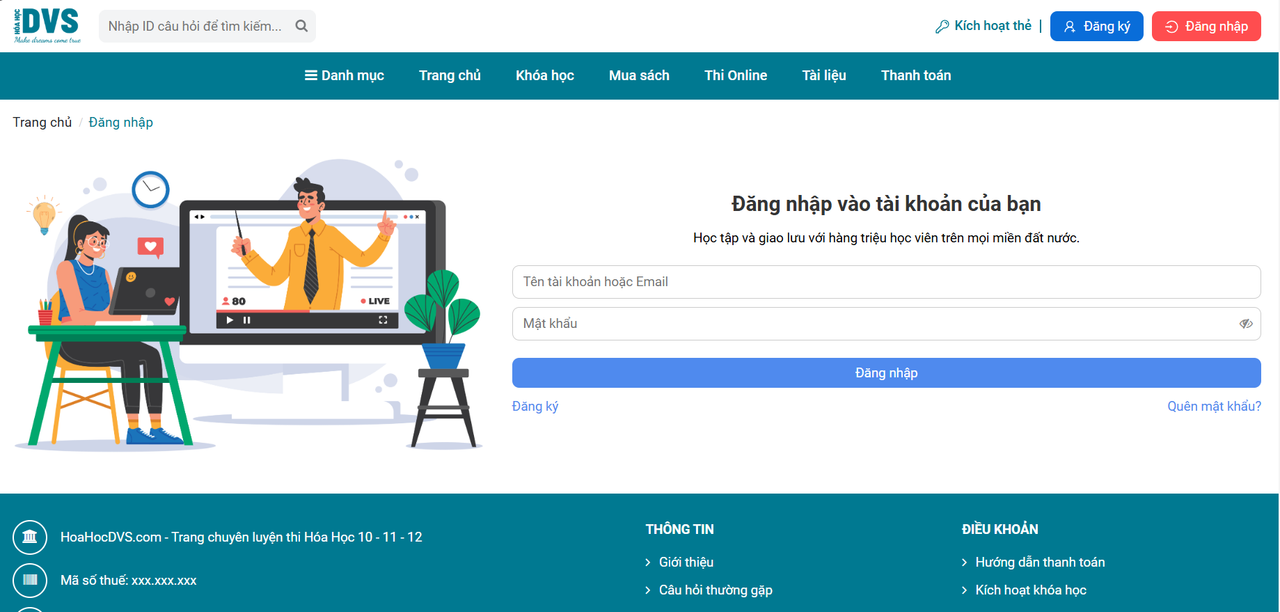
Task: Click the hamburger icon beside Danh mục
Action: (x=311, y=75)
